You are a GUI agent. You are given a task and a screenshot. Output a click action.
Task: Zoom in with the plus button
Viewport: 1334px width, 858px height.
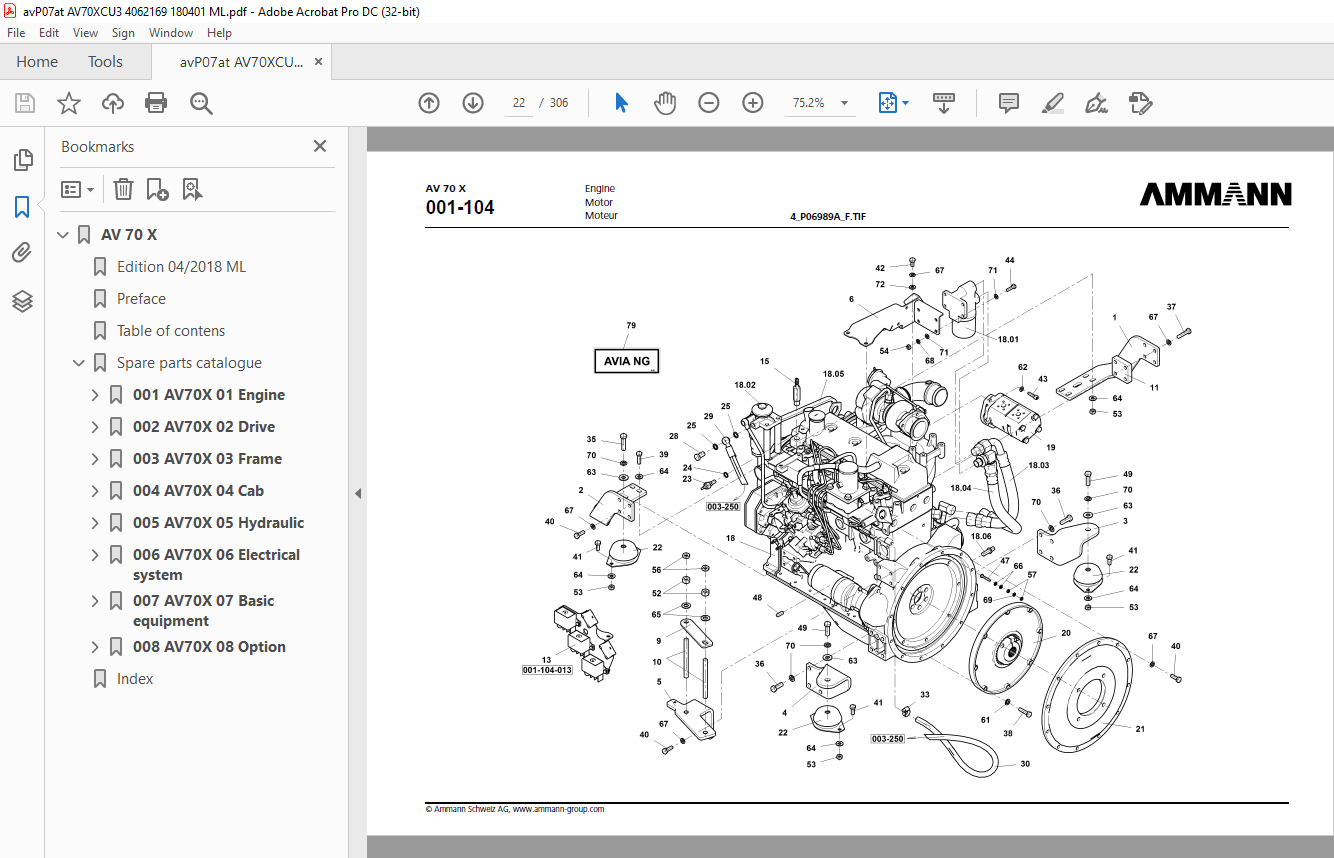point(753,103)
